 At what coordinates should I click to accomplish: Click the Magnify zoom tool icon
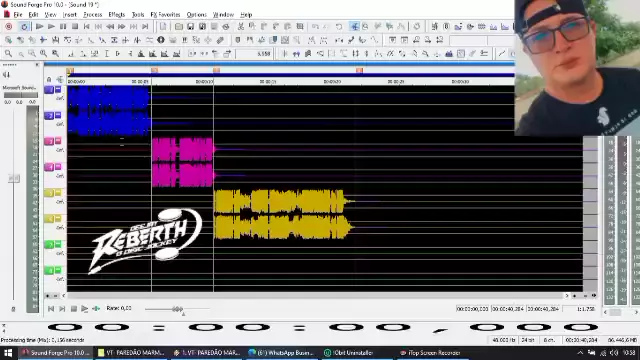pyautogui.click(x=8, y=53)
